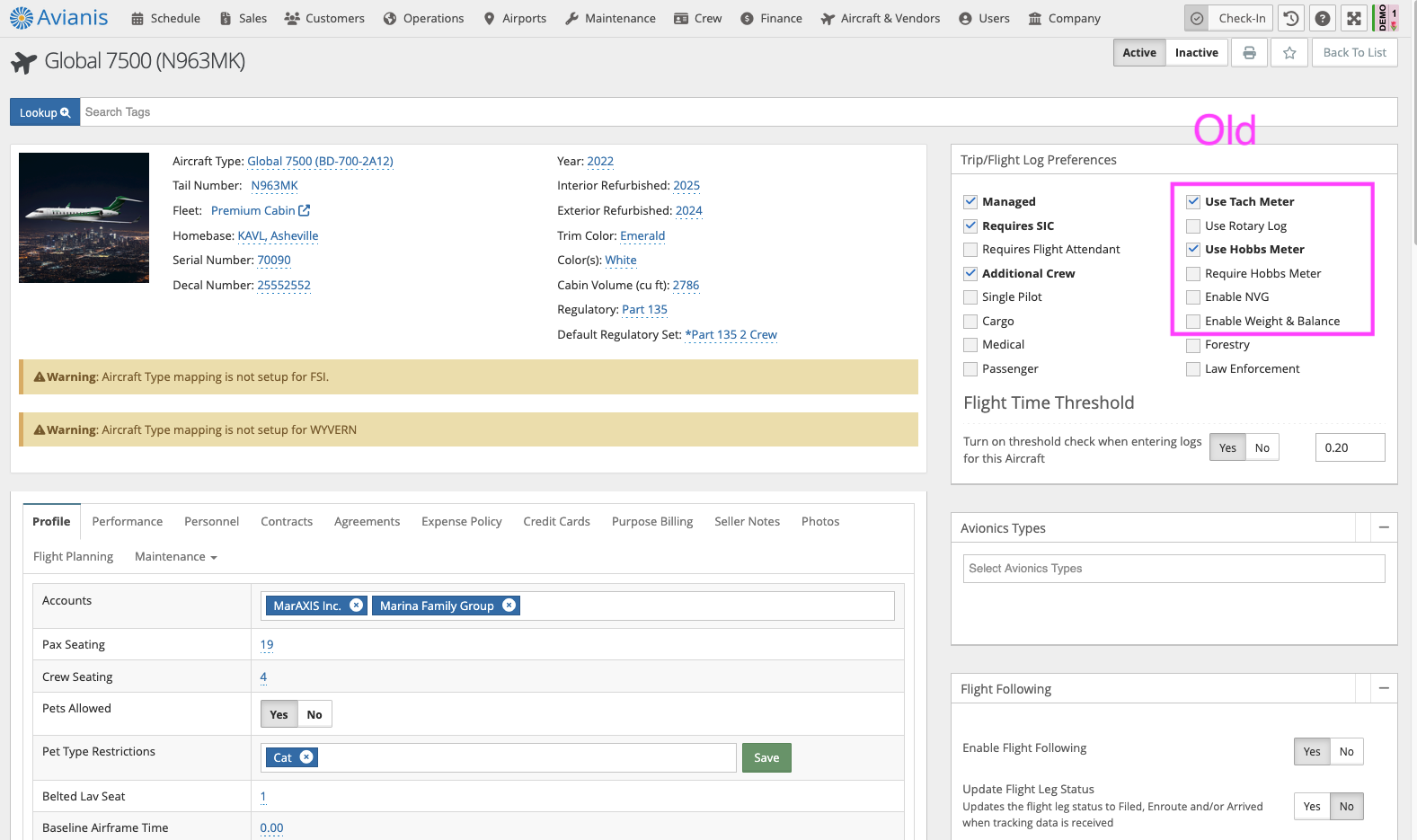The height and width of the screenshot is (840, 1417).
Task: Set Enable Flight Following to No
Action: click(1346, 752)
